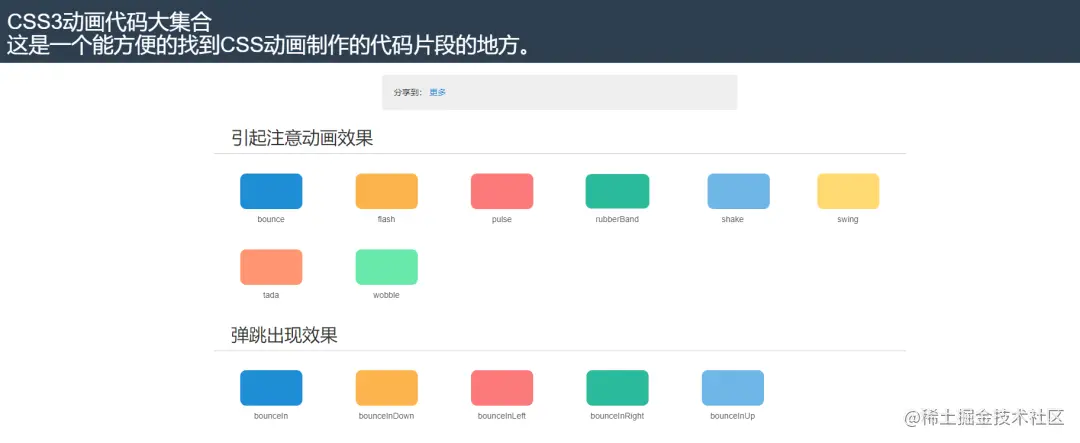Click the red pulse animation box
The width and height of the screenshot is (1080, 443).
tap(502, 191)
